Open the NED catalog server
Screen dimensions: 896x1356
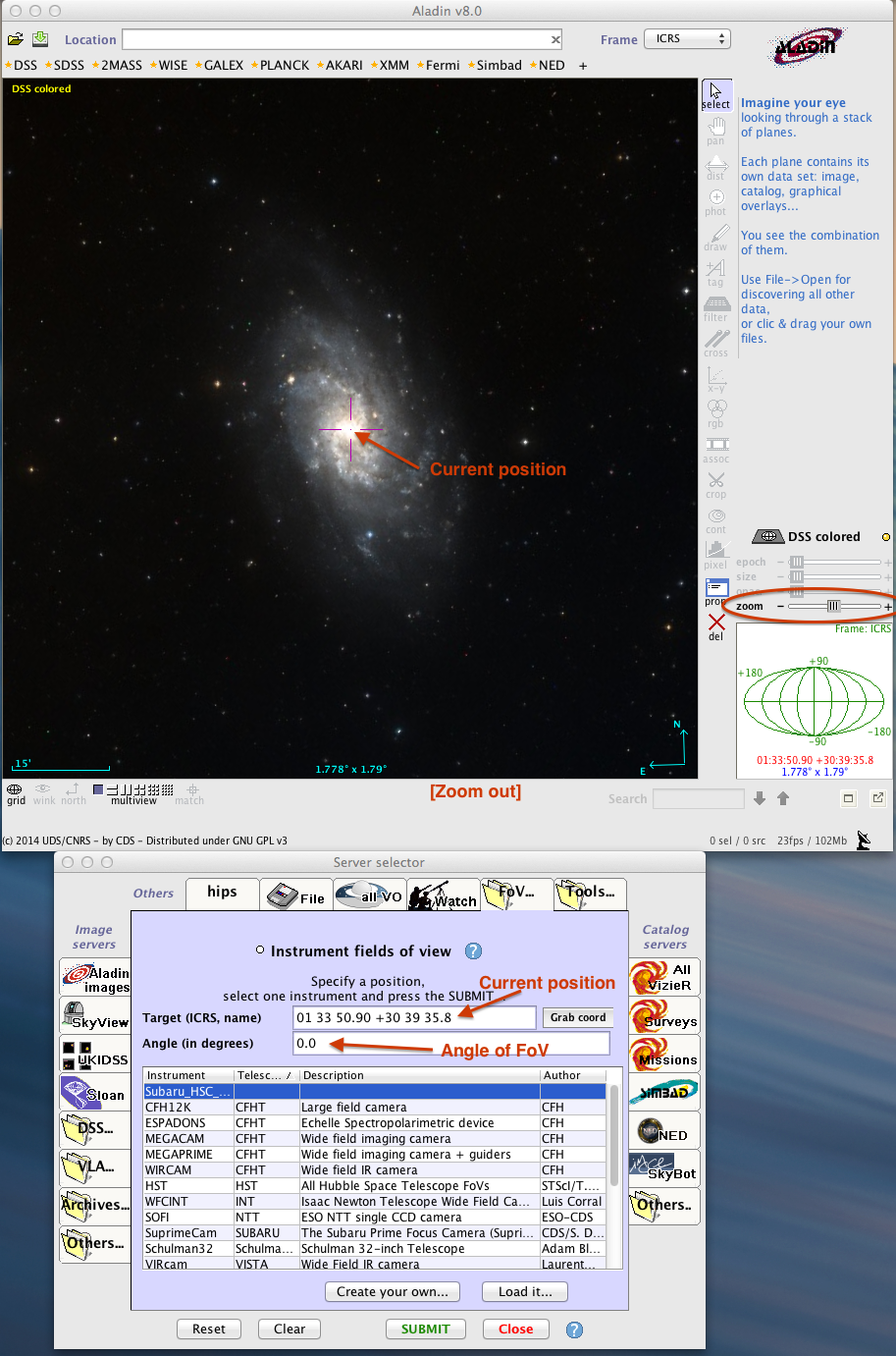tap(665, 1130)
